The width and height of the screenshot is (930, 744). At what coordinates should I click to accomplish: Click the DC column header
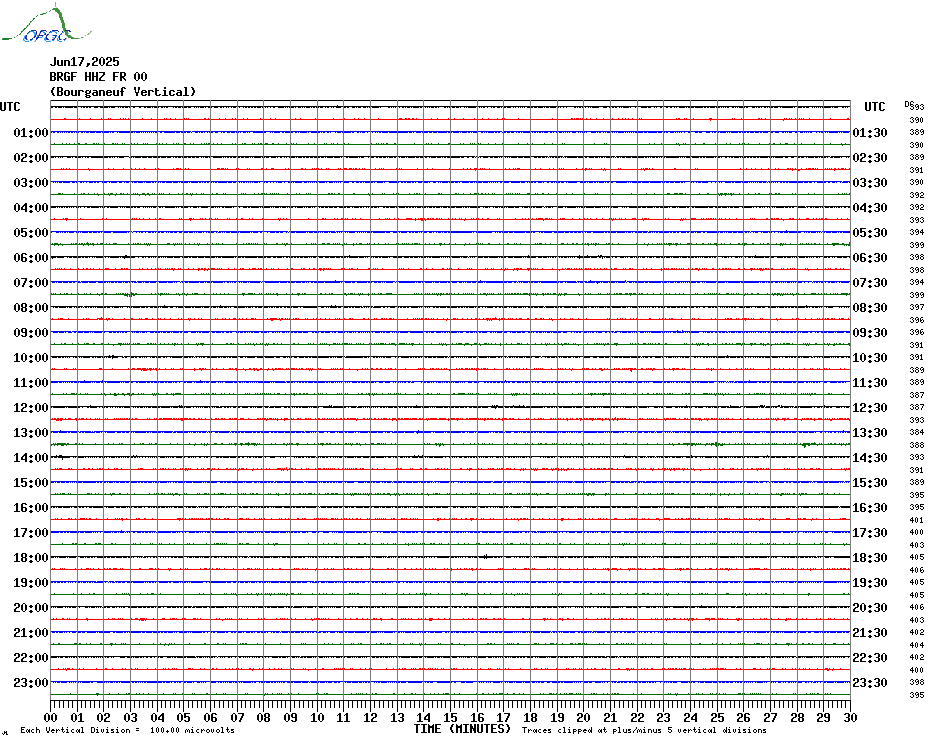pyautogui.click(x=909, y=103)
